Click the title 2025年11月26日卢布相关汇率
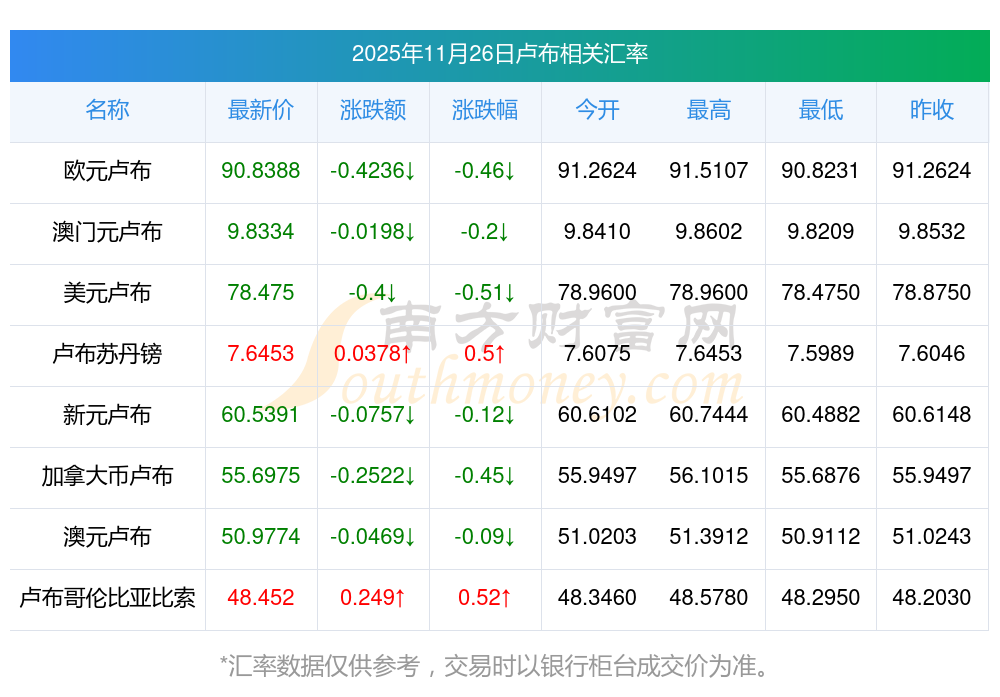 point(499,54)
